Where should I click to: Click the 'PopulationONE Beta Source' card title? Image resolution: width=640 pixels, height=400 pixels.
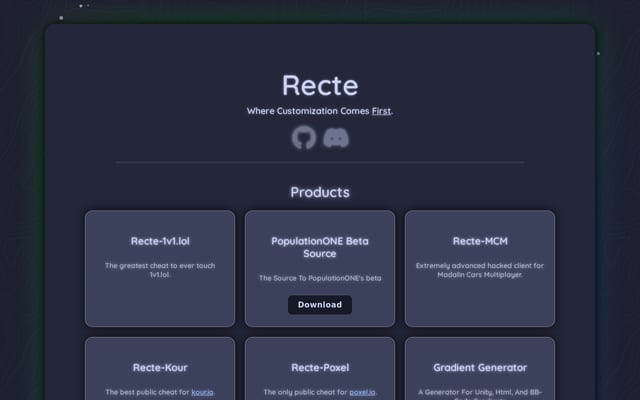coord(320,247)
